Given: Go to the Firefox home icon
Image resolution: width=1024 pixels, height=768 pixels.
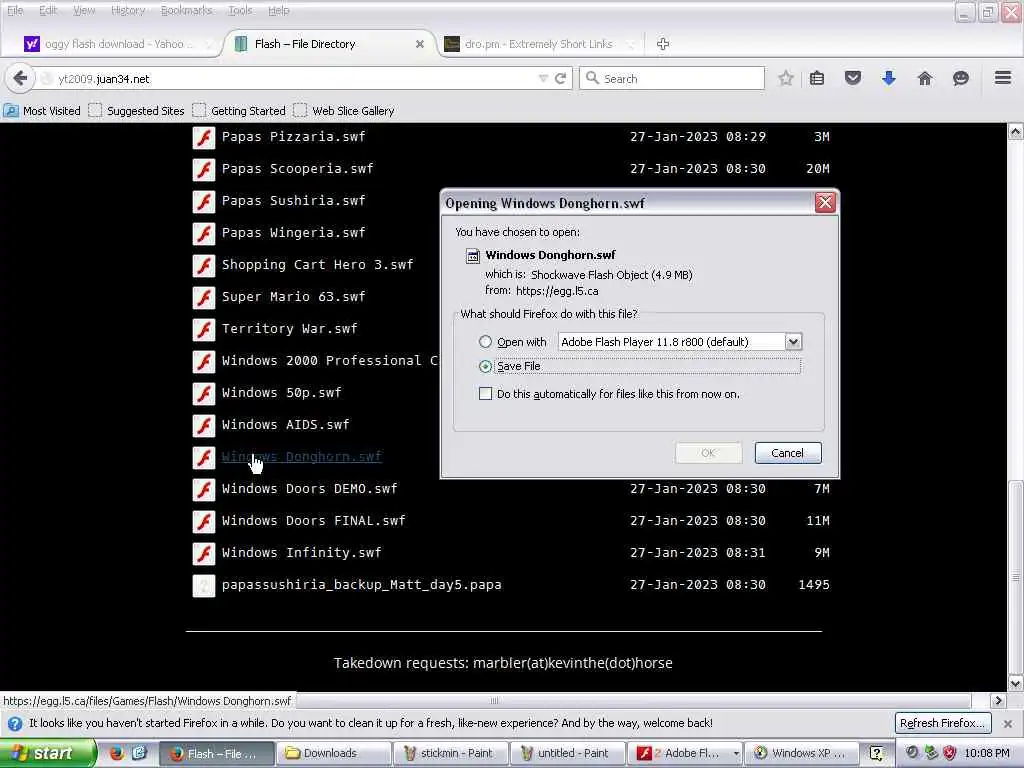Looking at the screenshot, I should click(924, 78).
